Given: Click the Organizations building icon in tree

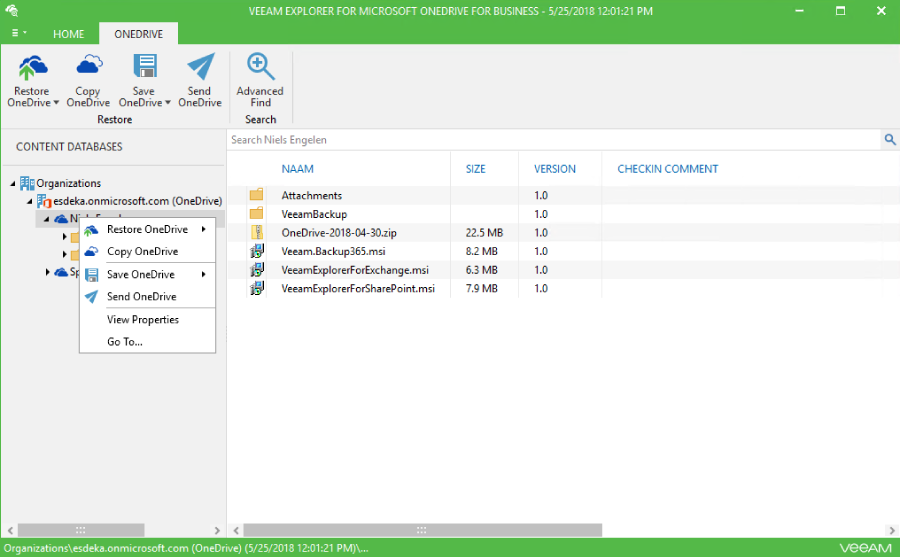Looking at the screenshot, I should click(27, 183).
